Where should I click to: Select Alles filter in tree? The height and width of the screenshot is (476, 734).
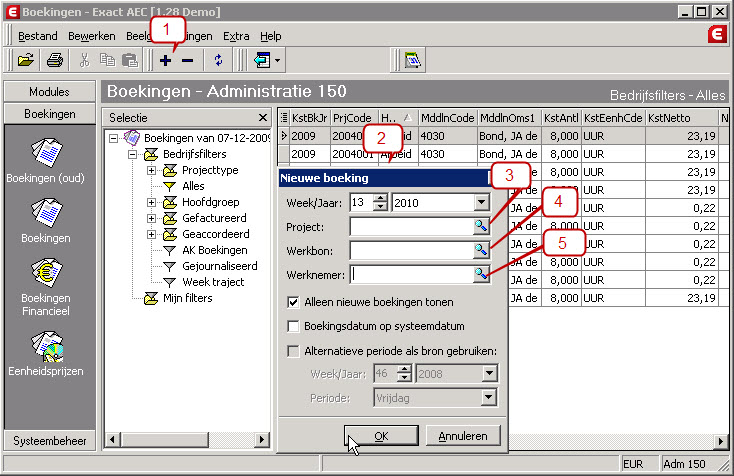coord(193,186)
